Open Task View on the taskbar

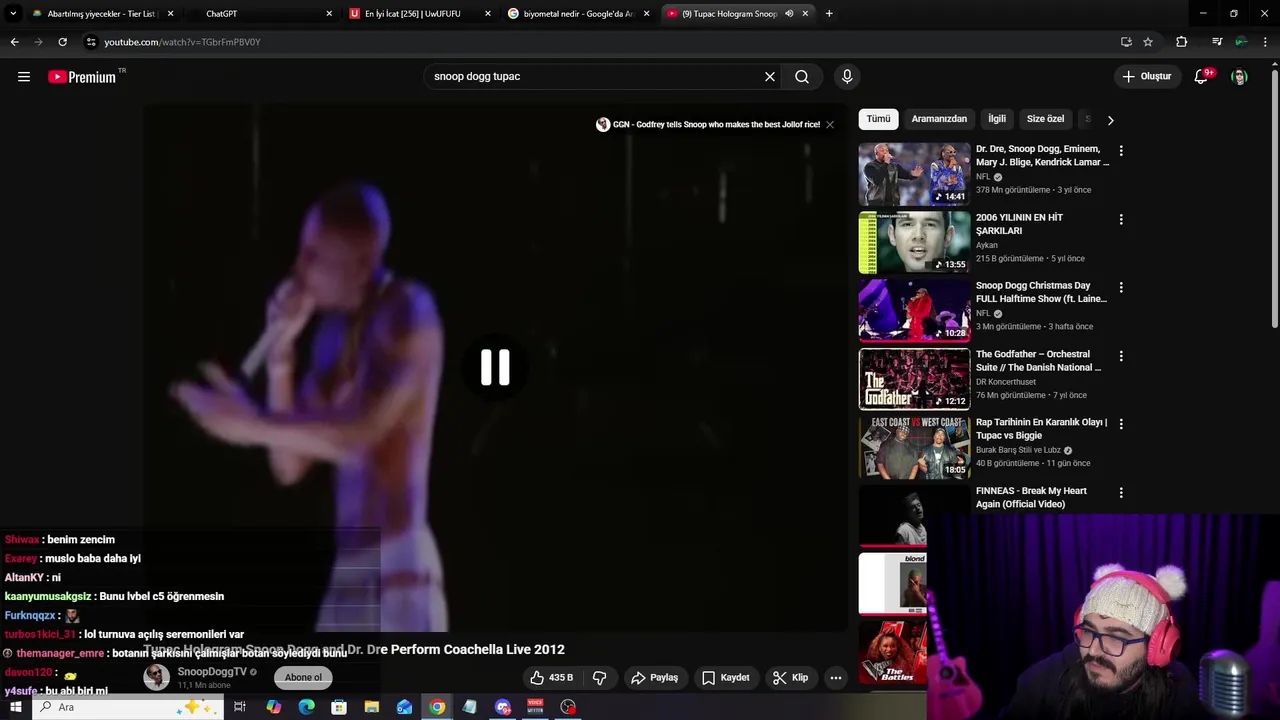(x=240, y=707)
